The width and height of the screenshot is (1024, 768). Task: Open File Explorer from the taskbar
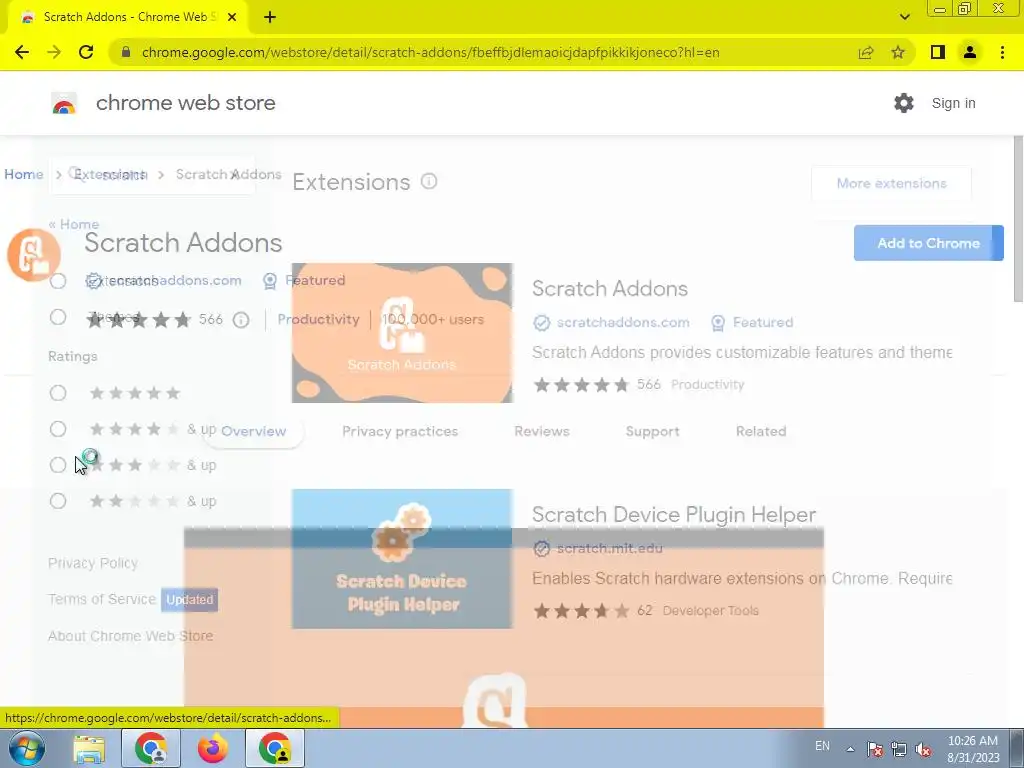[x=89, y=749]
